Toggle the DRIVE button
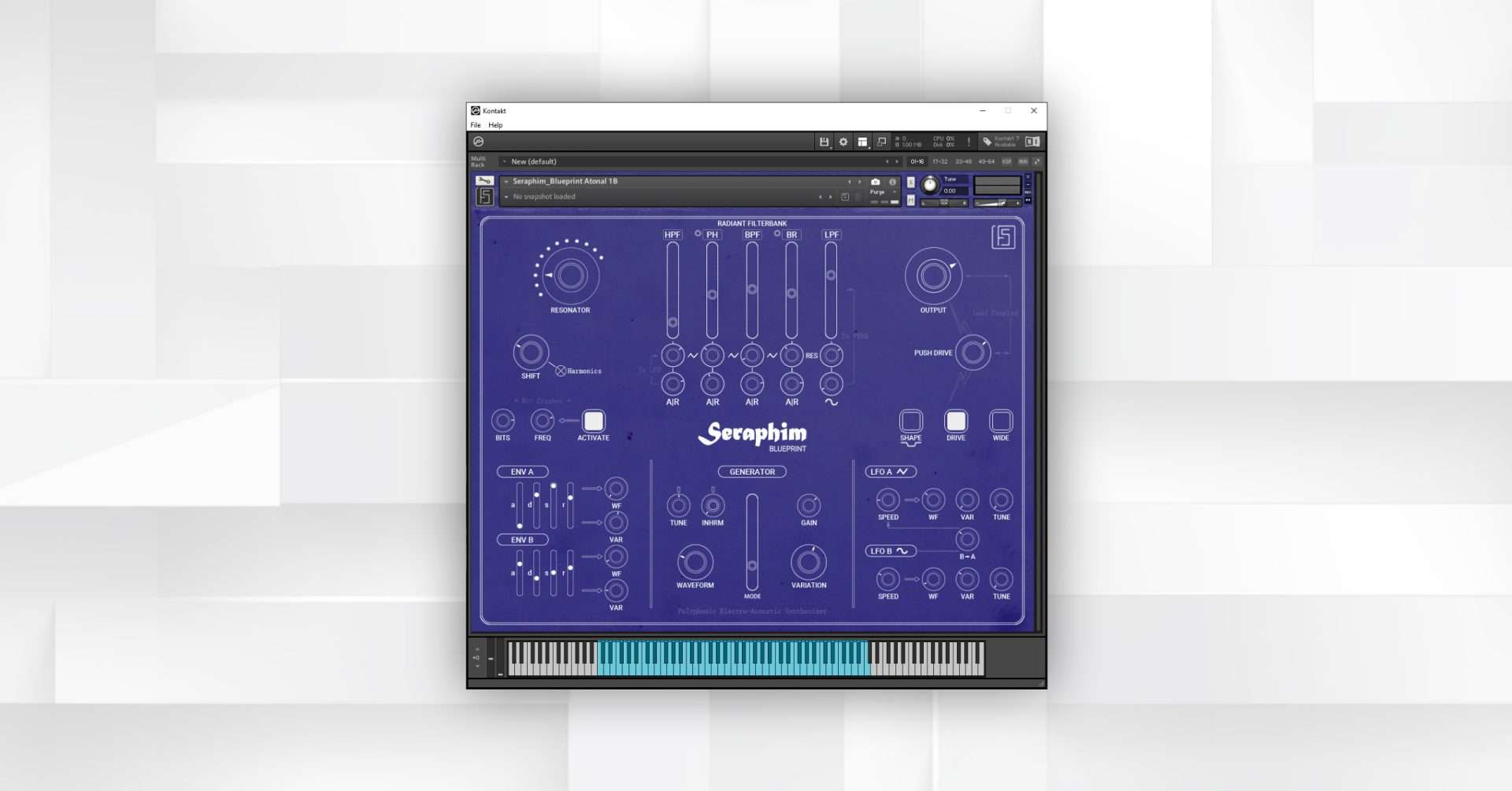This screenshot has height=791, width=1512. pyautogui.click(x=956, y=421)
